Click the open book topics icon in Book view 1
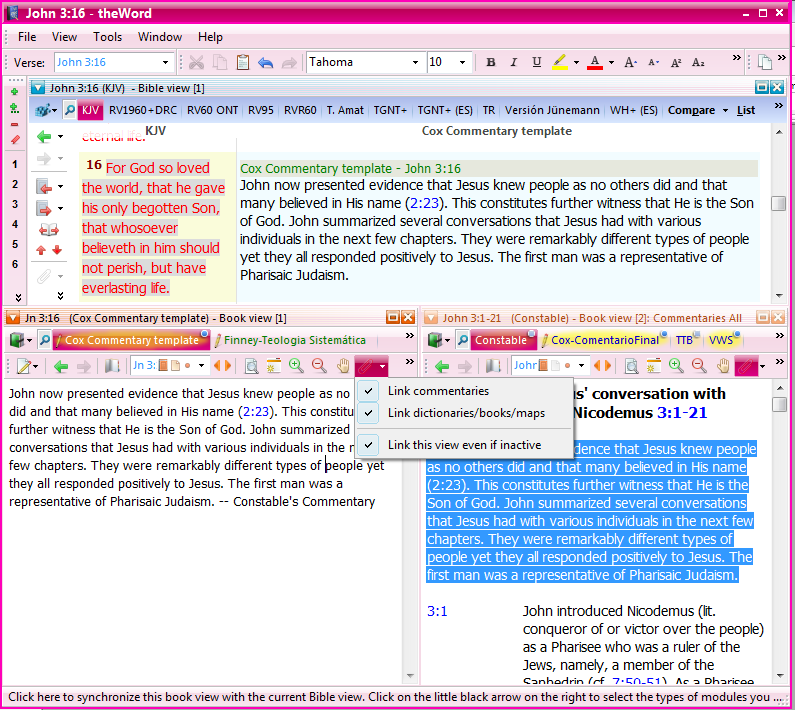This screenshot has height=710, width=795. click(x=112, y=366)
